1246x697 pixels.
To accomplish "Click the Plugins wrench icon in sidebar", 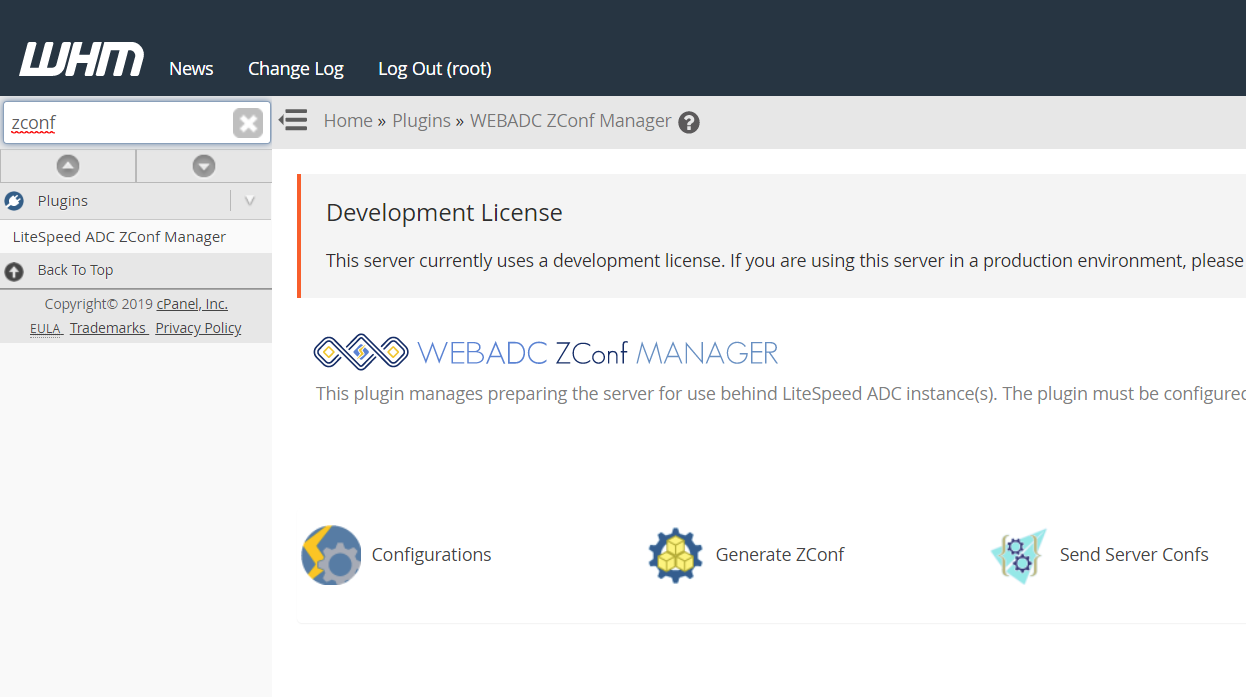I will [14, 202].
